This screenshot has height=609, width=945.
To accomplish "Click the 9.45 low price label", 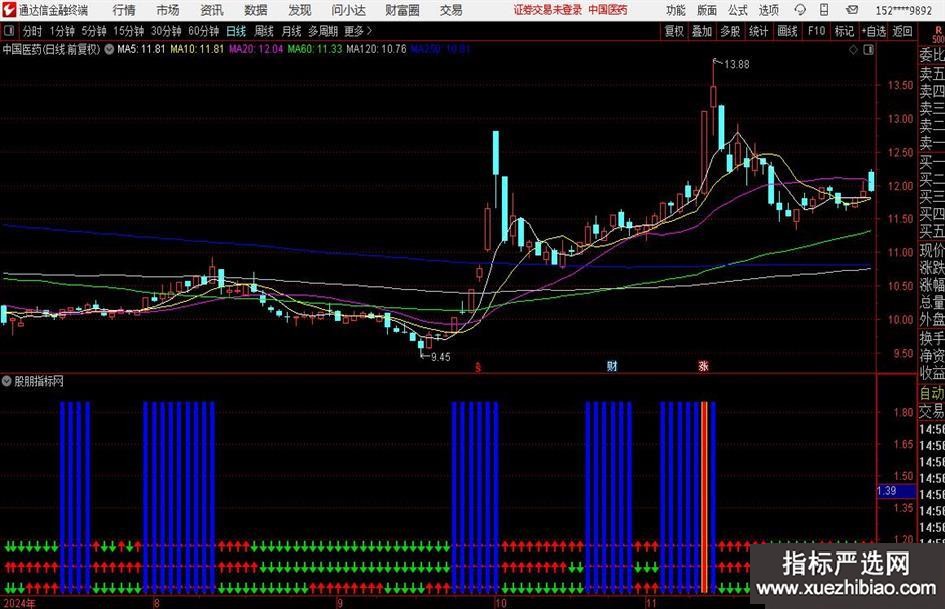I will coord(441,357).
